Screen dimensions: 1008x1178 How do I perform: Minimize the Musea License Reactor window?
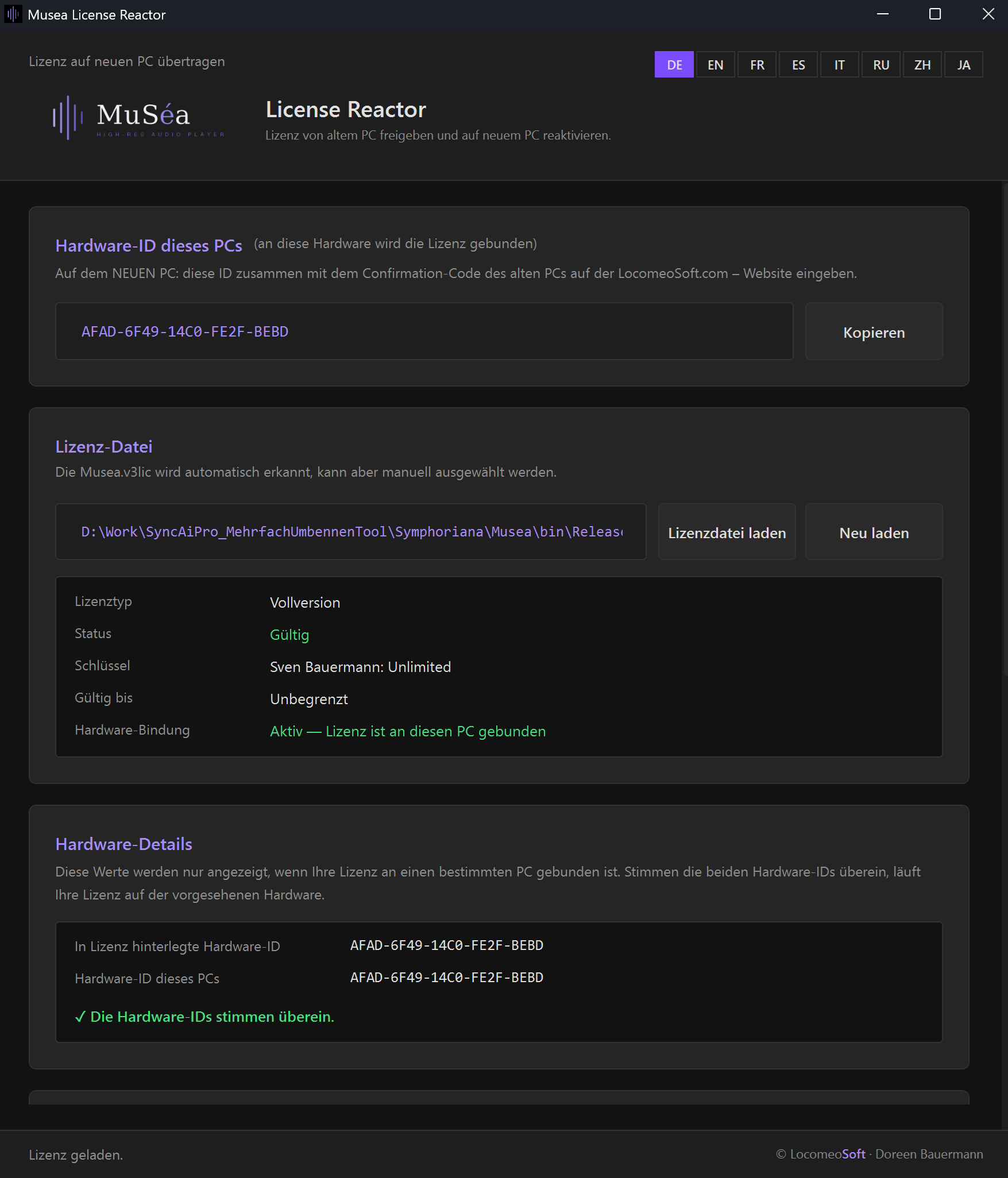coord(883,14)
